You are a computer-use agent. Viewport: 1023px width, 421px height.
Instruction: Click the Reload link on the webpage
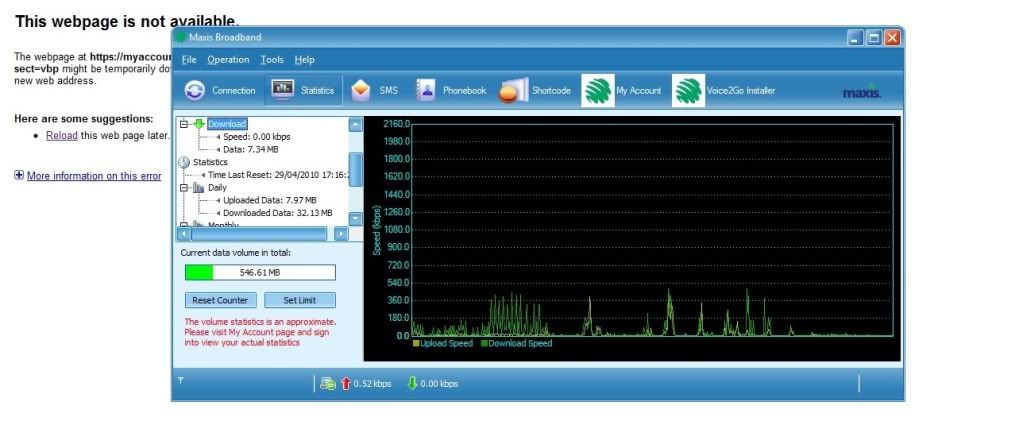61,135
